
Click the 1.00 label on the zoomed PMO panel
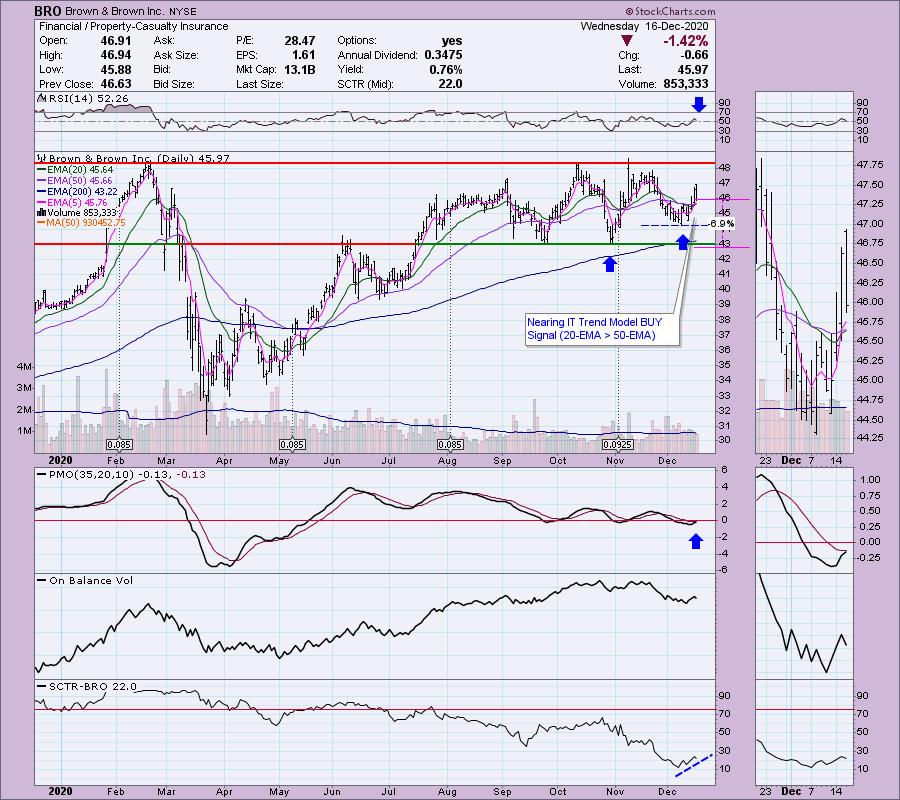pyautogui.click(x=870, y=480)
